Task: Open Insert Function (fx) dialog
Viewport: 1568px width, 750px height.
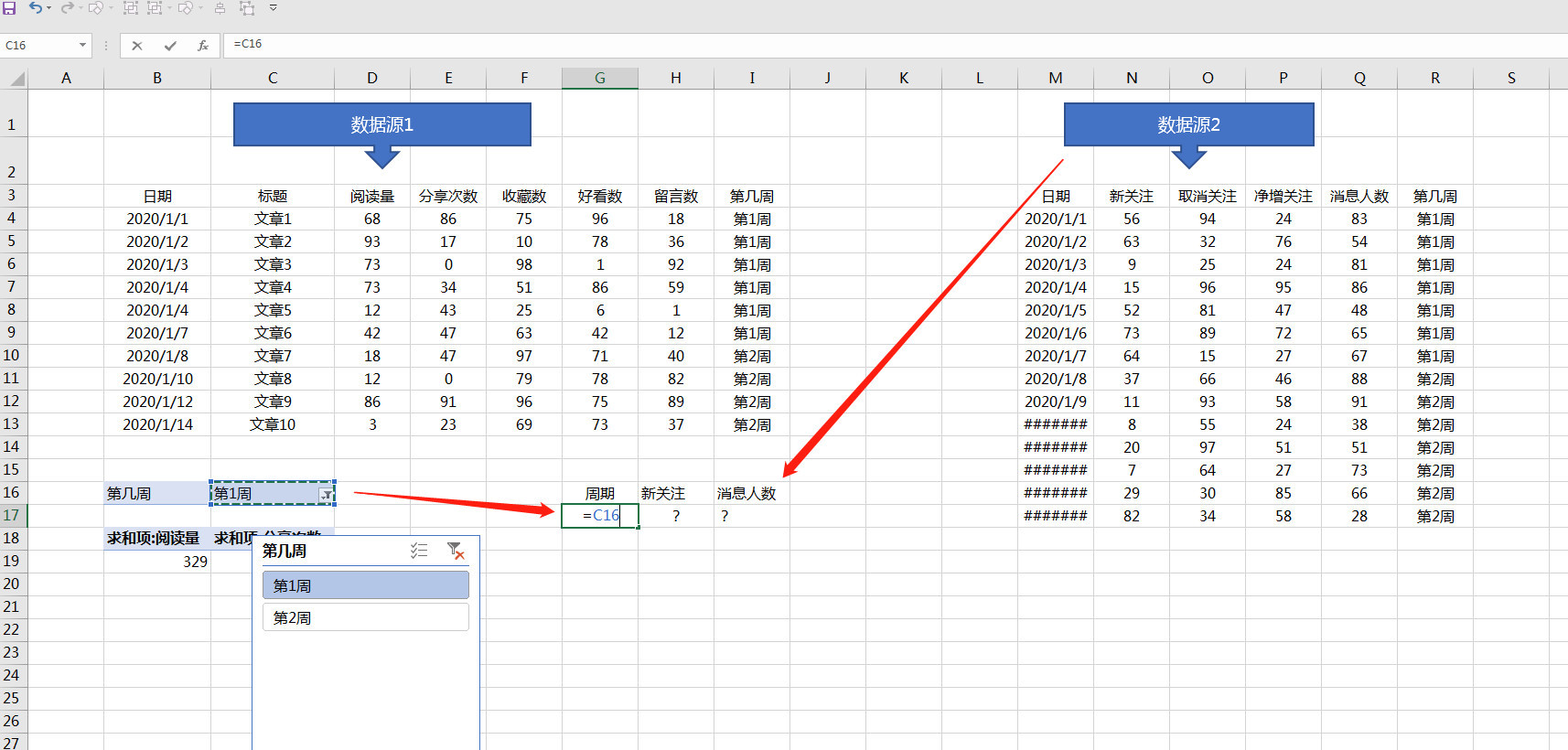Action: pyautogui.click(x=203, y=46)
